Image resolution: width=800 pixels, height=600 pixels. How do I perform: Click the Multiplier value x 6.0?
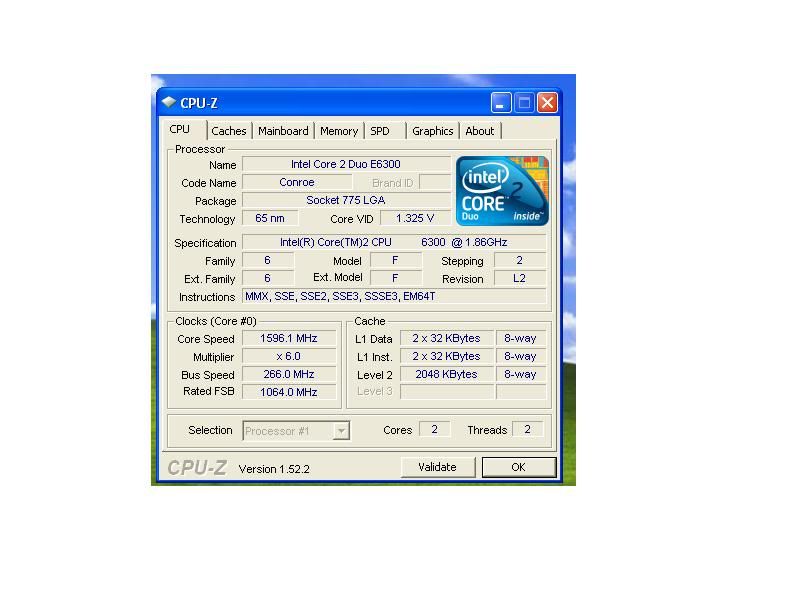click(x=289, y=356)
